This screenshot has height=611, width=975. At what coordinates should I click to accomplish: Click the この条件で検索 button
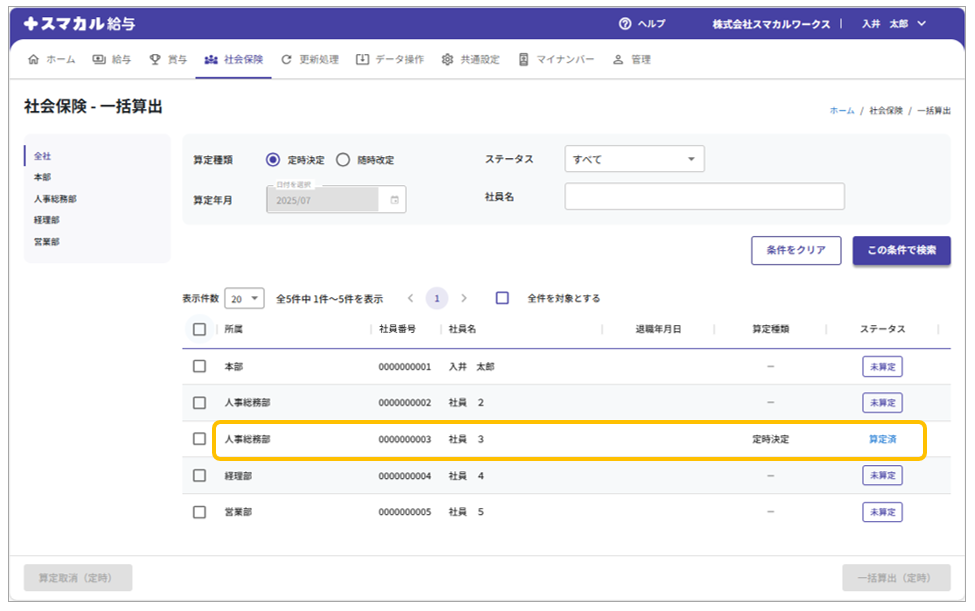[x=901, y=250]
